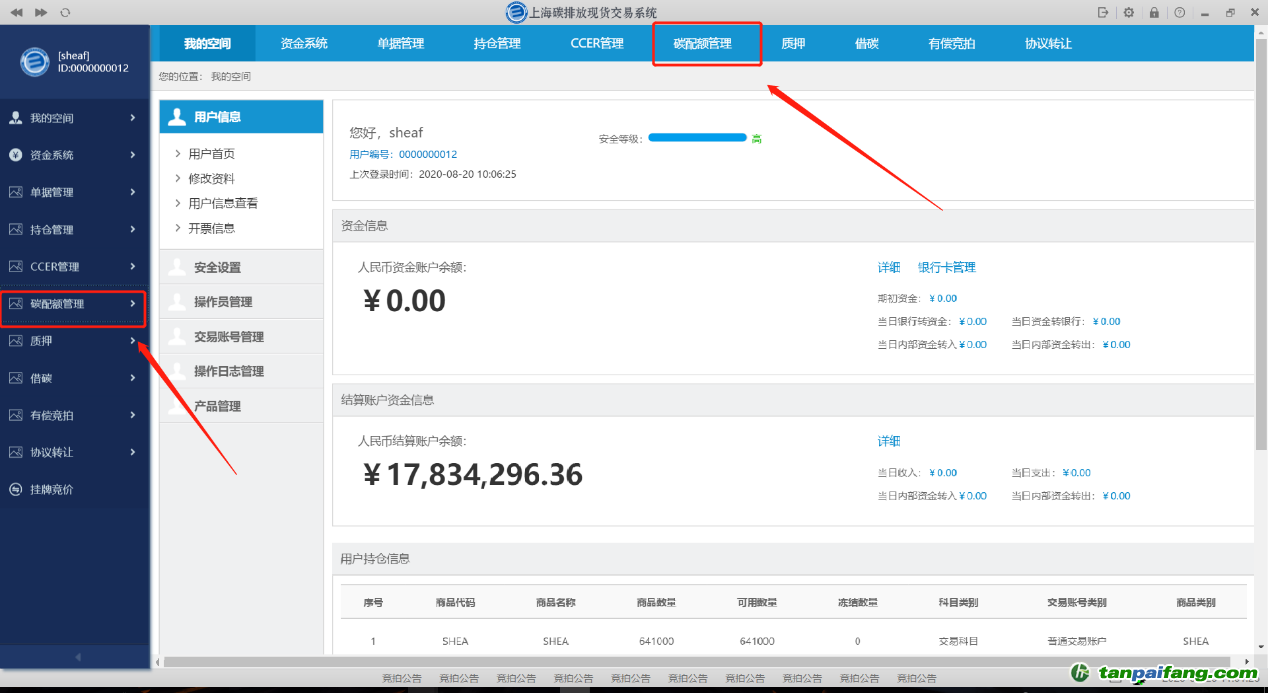Click the vertical scrollbar on the right

[1261, 300]
